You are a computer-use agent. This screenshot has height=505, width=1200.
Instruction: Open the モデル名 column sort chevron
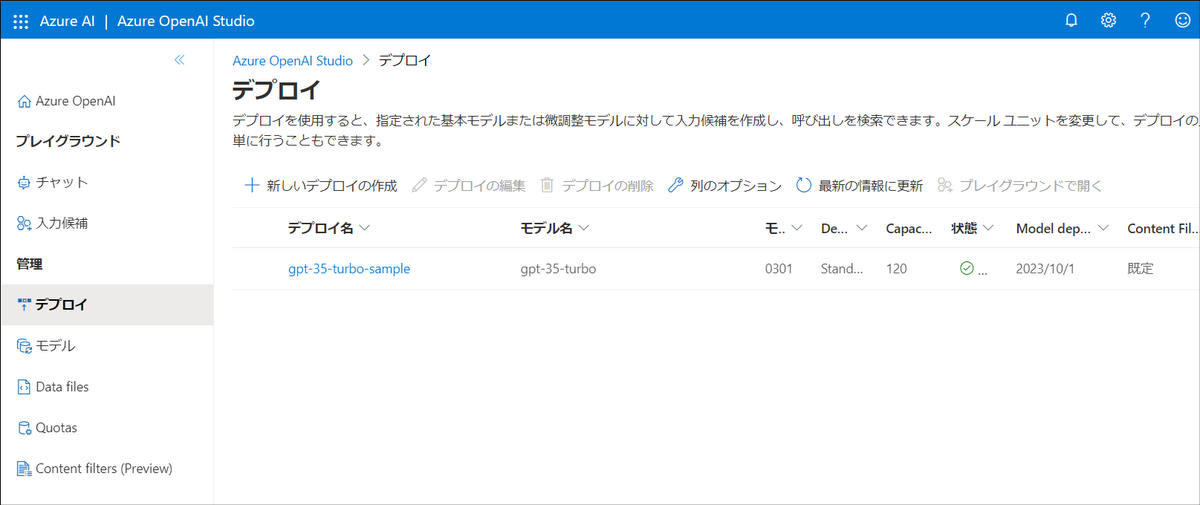pyautogui.click(x=583, y=229)
